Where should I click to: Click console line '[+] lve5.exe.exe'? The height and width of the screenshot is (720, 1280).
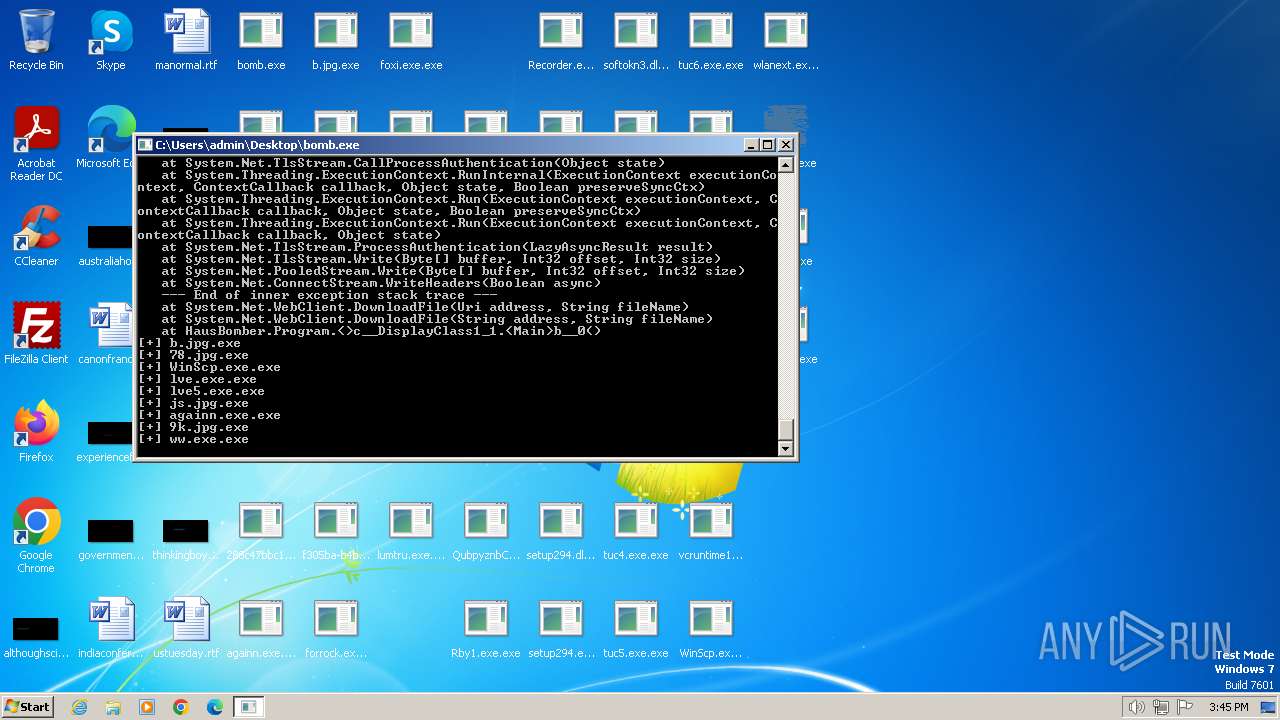(202, 391)
